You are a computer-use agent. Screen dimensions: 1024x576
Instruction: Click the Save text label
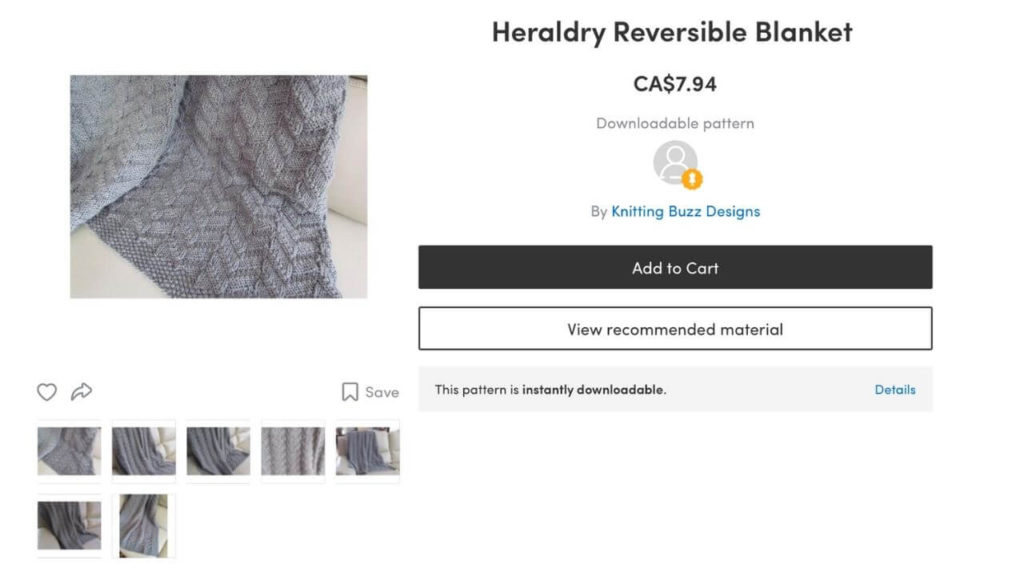[382, 392]
